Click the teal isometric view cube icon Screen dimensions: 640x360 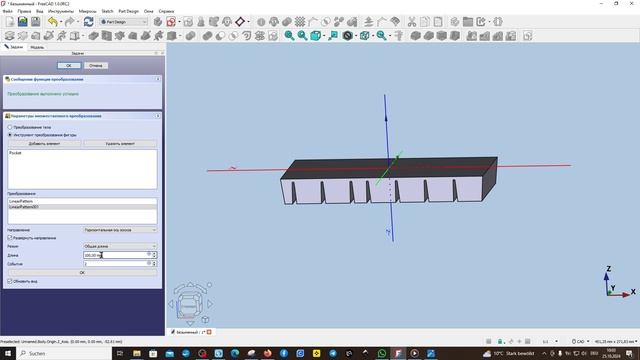(316, 36)
